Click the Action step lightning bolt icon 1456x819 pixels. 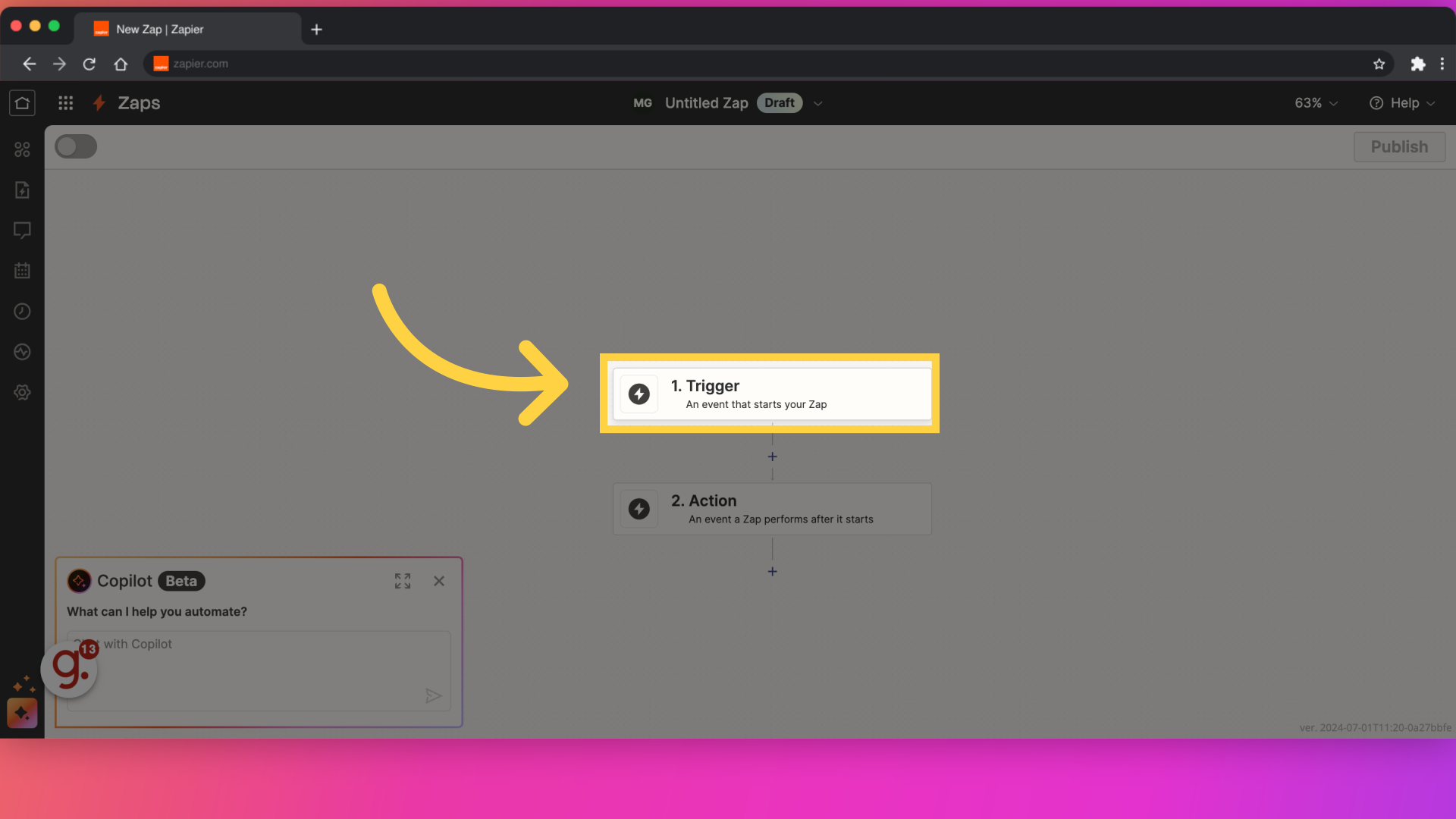[x=640, y=508]
